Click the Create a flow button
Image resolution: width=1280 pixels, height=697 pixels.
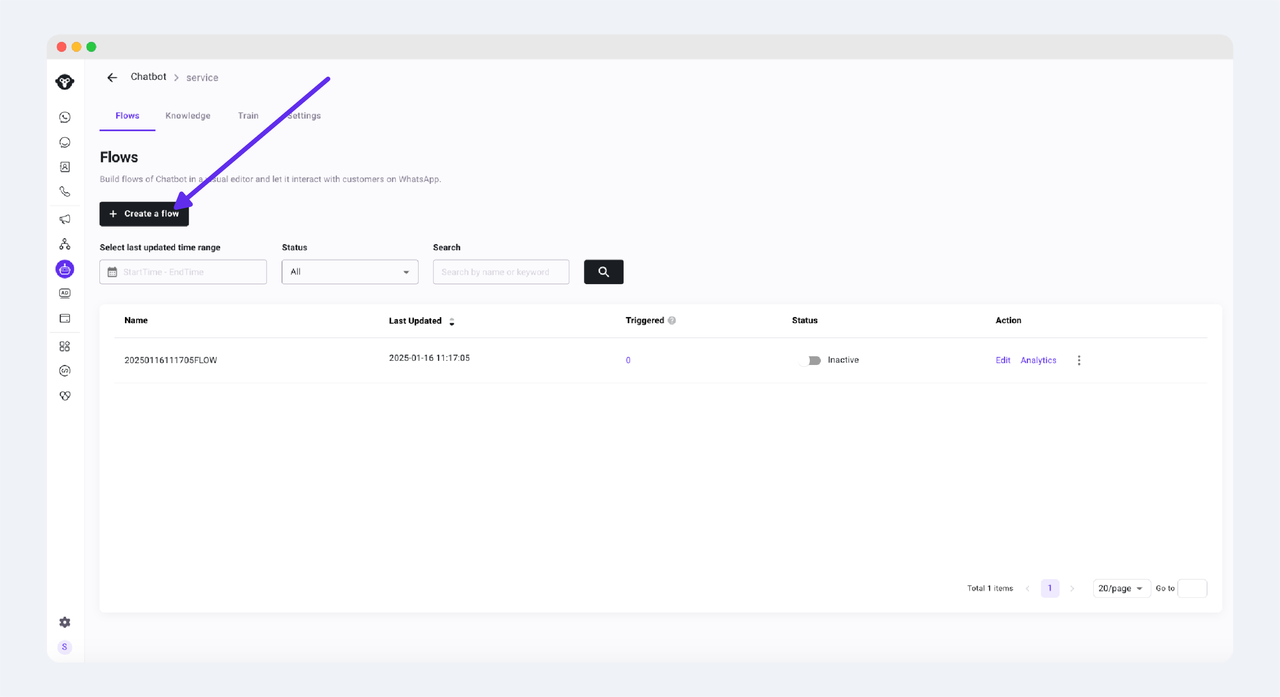click(x=144, y=214)
